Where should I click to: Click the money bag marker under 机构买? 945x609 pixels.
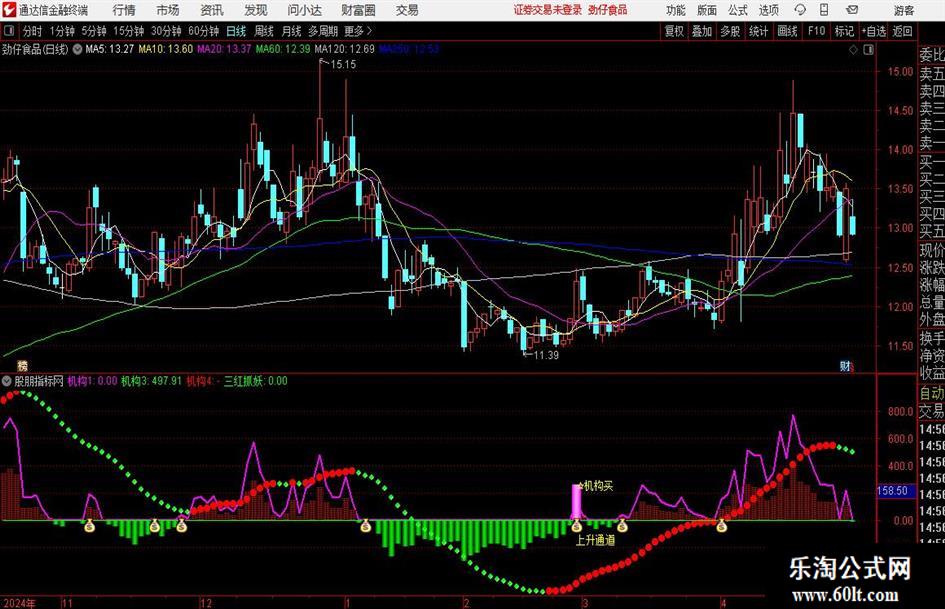577,526
